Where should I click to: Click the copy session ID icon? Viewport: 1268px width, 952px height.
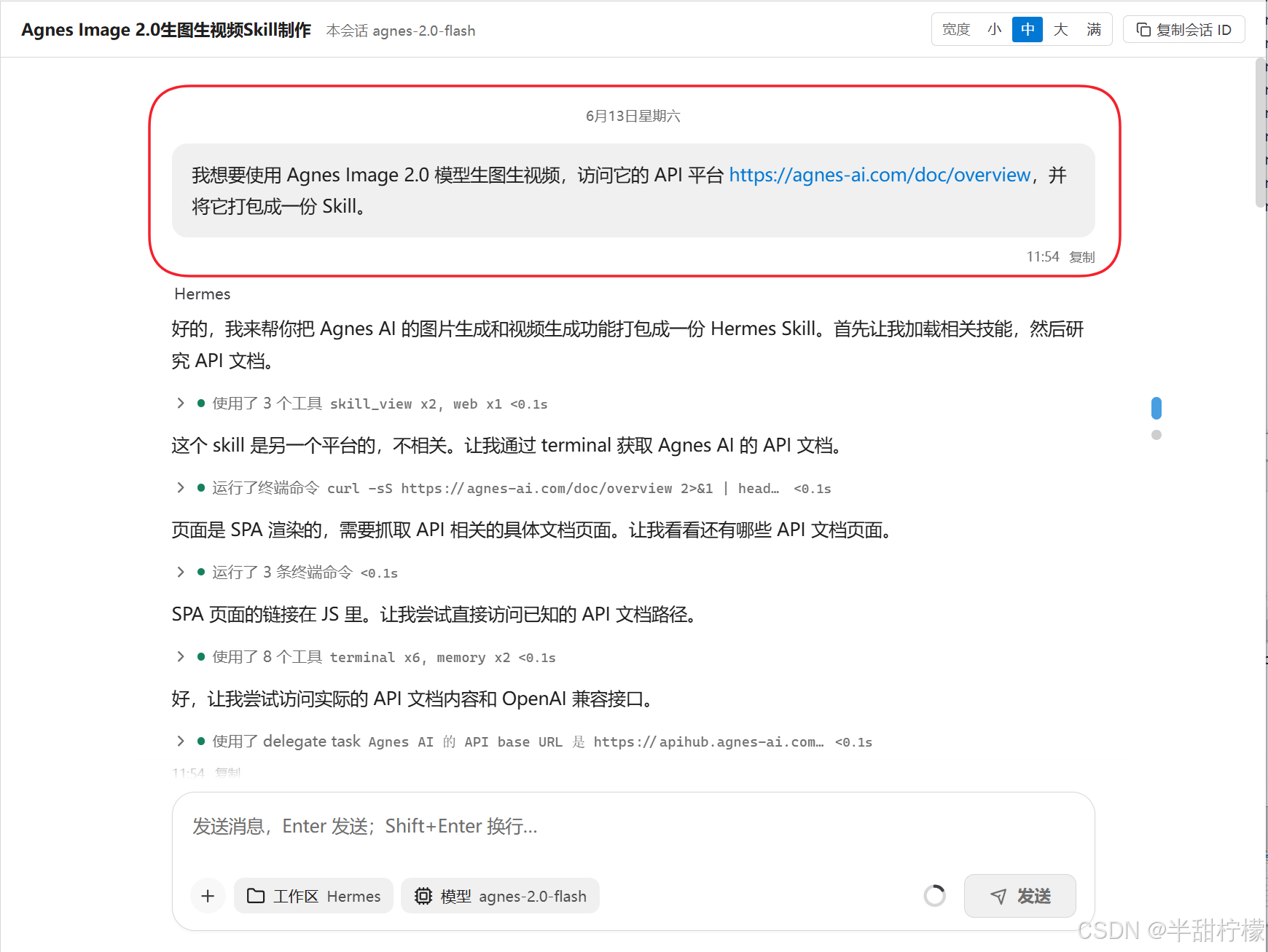tap(1143, 30)
